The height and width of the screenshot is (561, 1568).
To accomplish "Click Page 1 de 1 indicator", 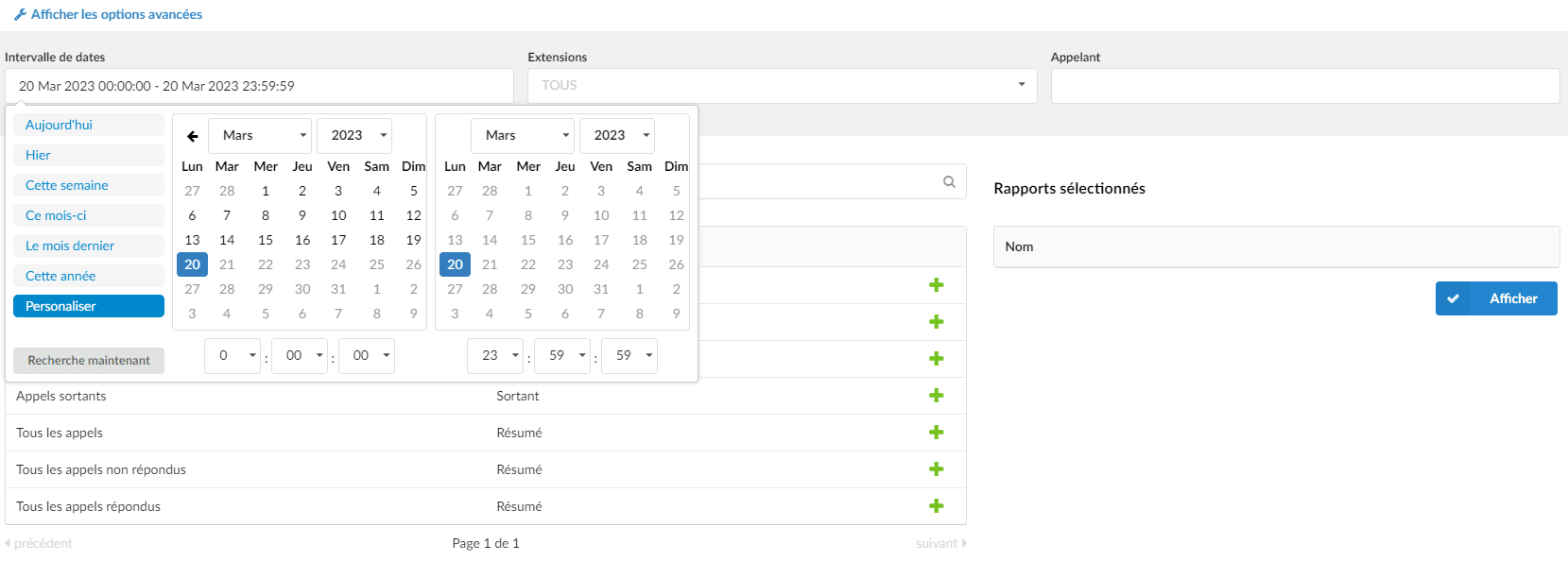I will (486, 543).
